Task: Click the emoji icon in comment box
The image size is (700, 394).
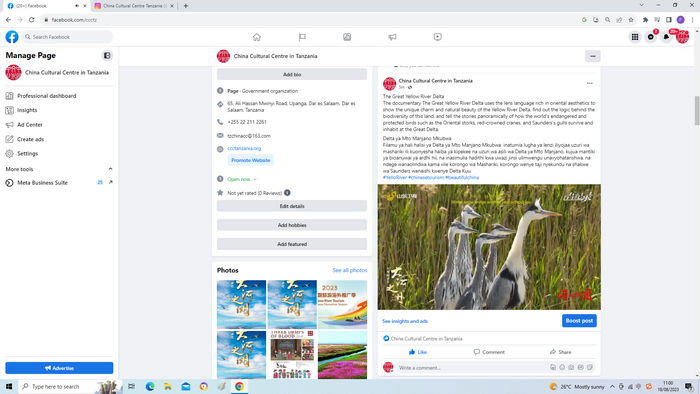Action: pos(562,367)
